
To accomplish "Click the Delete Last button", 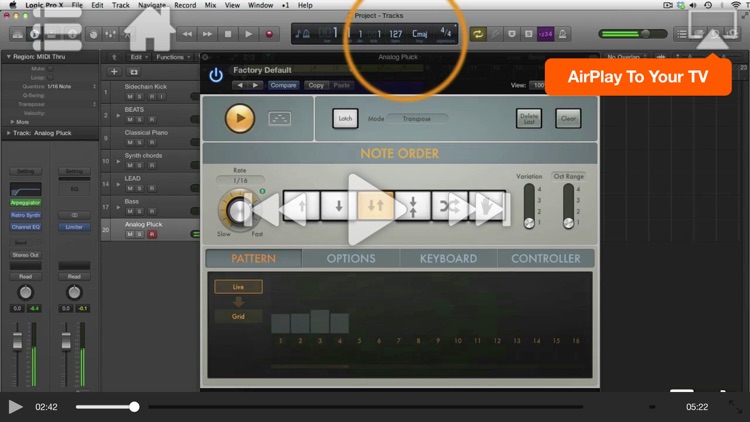I will (529, 118).
